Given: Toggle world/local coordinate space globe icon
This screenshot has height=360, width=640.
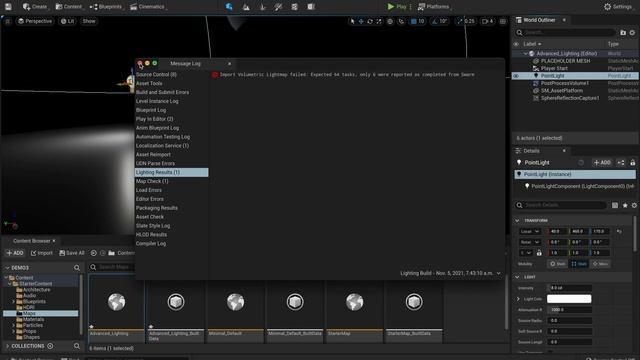Looking at the screenshot, I should pos(390,21).
